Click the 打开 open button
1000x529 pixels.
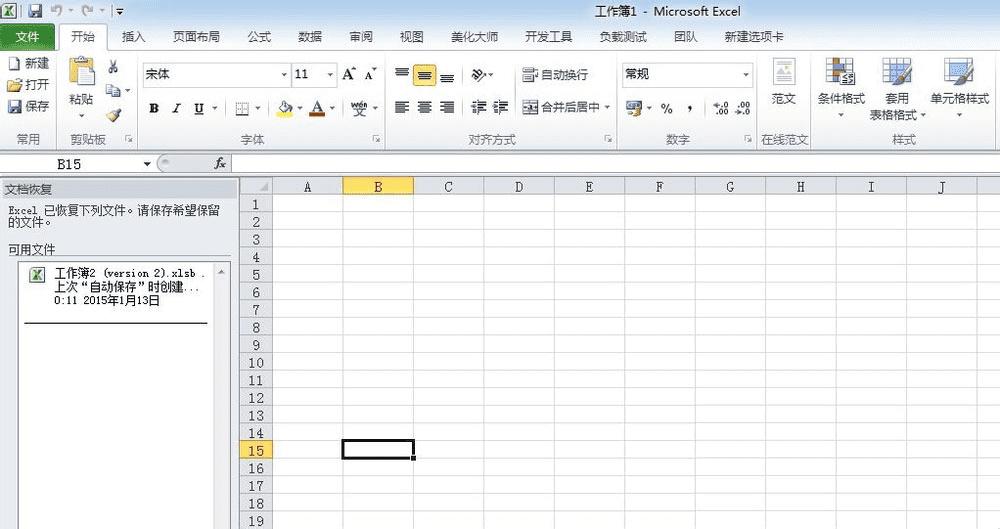[29, 84]
